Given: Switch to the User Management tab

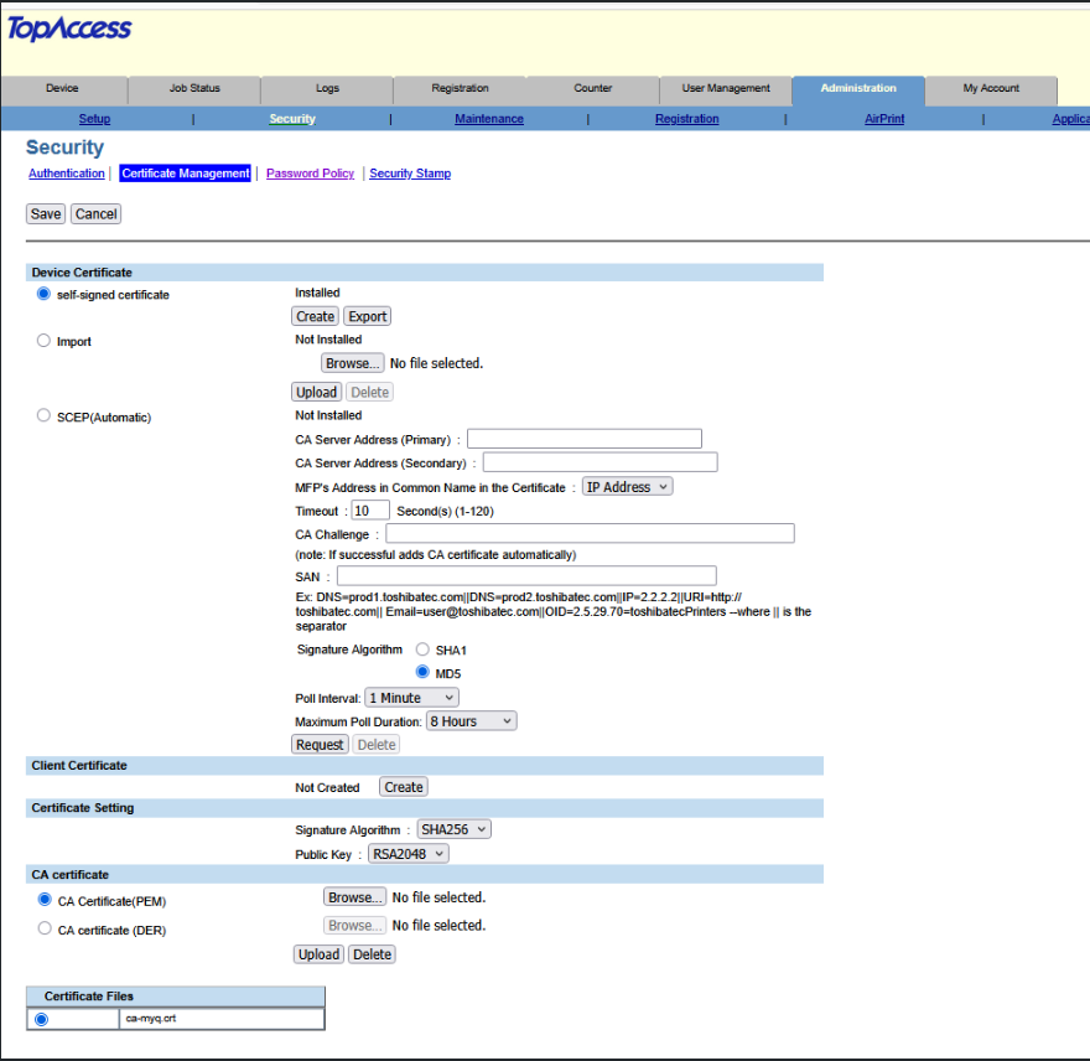Looking at the screenshot, I should tap(726, 89).
